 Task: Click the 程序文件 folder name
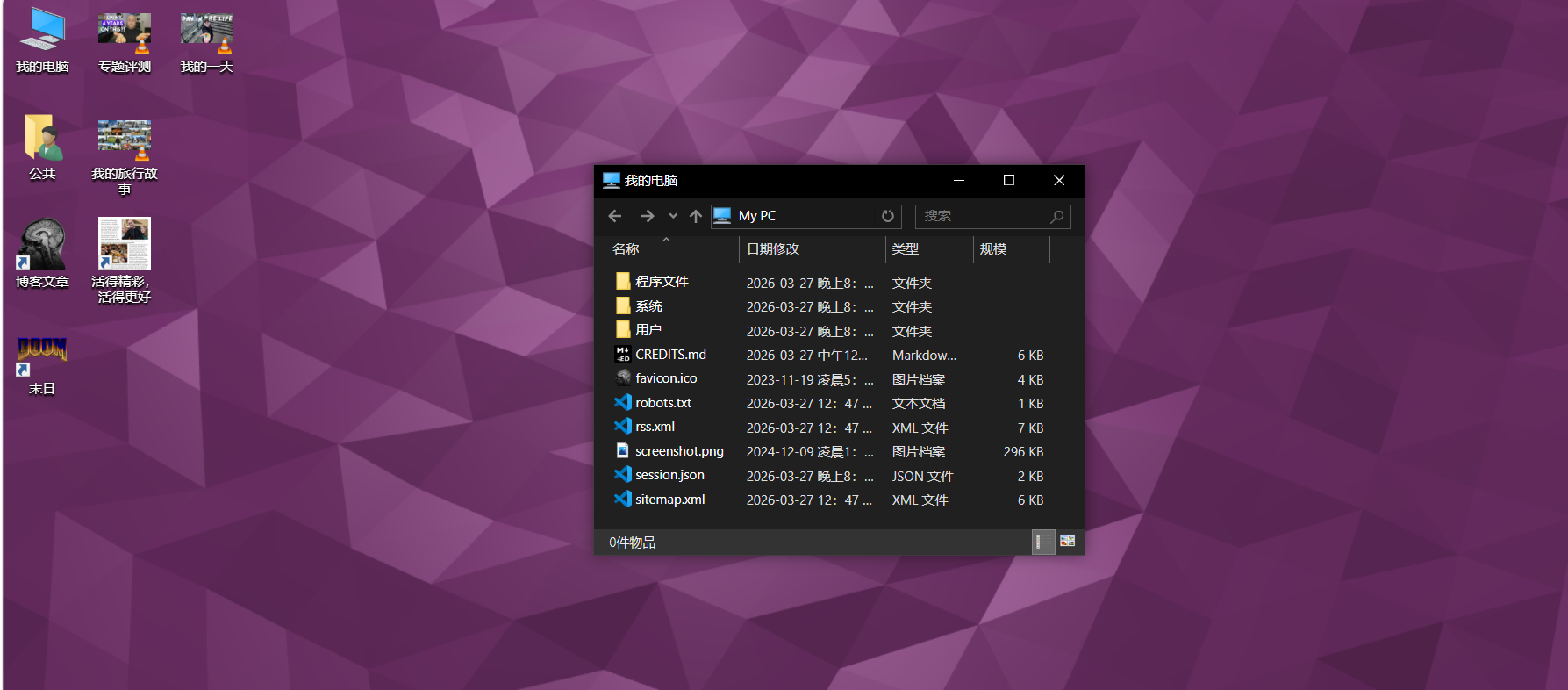coord(662,282)
